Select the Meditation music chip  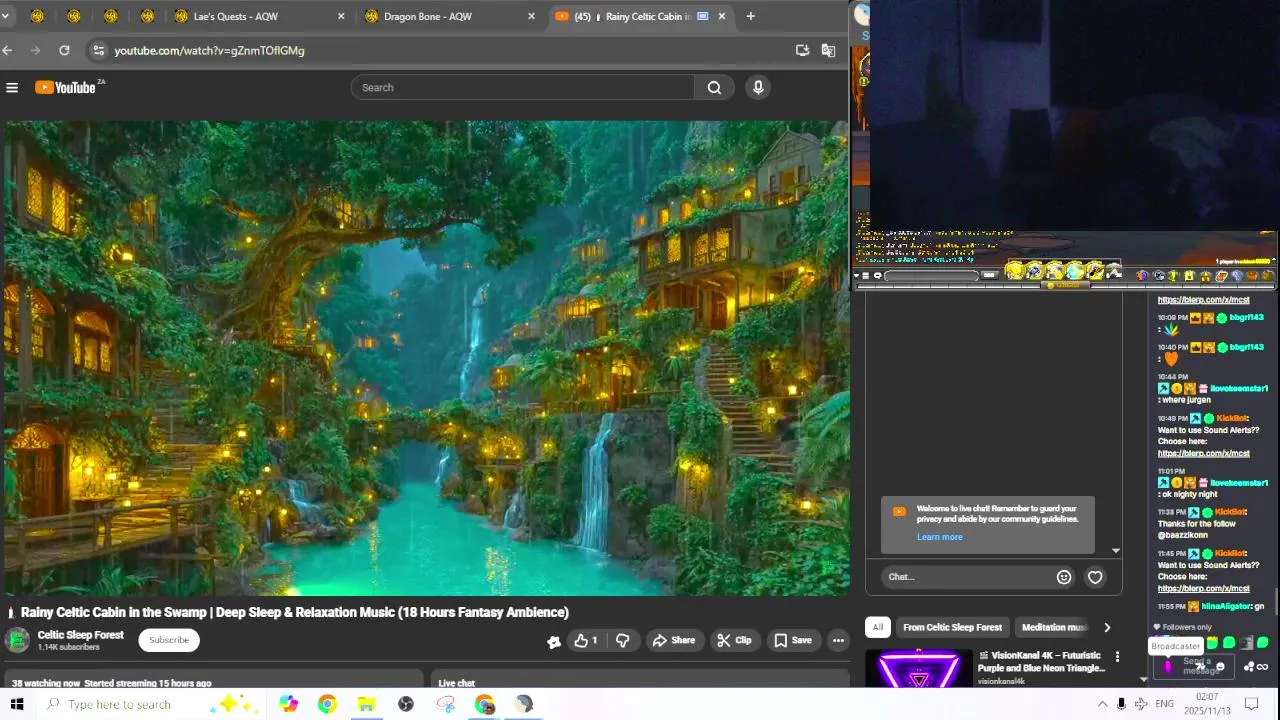1052,627
